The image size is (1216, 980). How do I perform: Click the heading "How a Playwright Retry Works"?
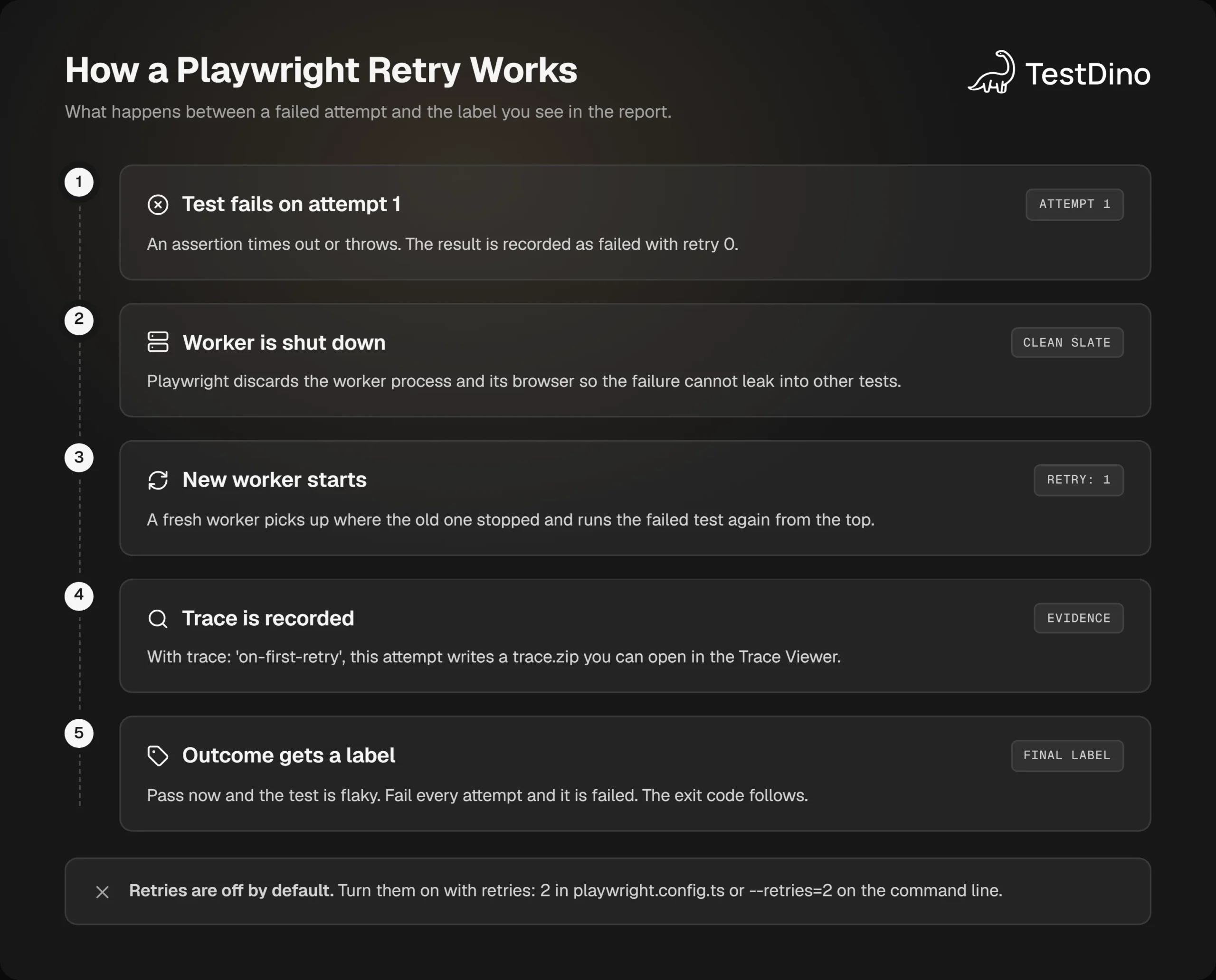(x=321, y=71)
